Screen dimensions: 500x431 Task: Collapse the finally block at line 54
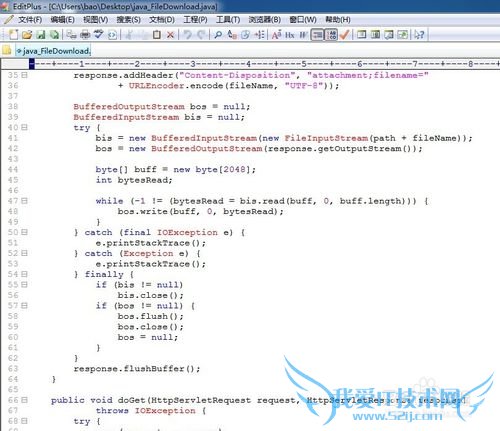point(24,274)
